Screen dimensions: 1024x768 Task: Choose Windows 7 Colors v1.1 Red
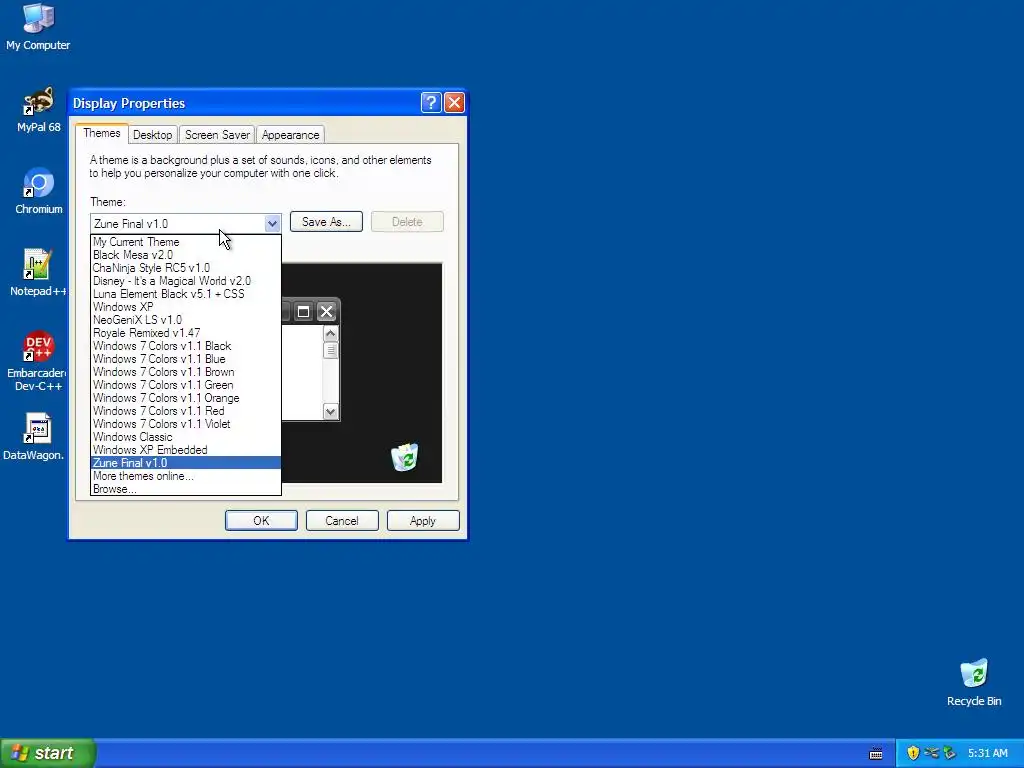click(185, 411)
